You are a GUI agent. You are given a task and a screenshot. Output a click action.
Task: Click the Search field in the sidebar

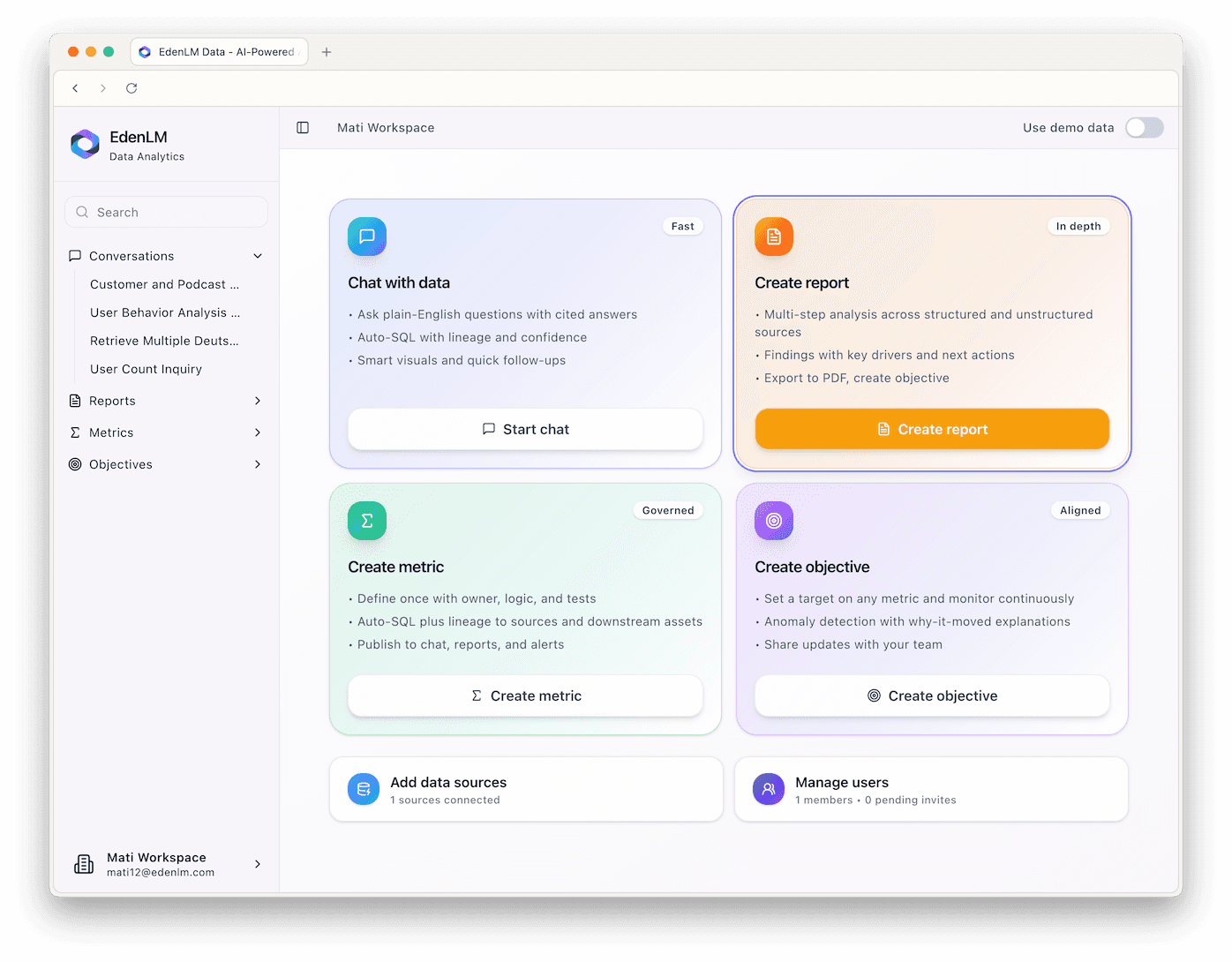(166, 212)
